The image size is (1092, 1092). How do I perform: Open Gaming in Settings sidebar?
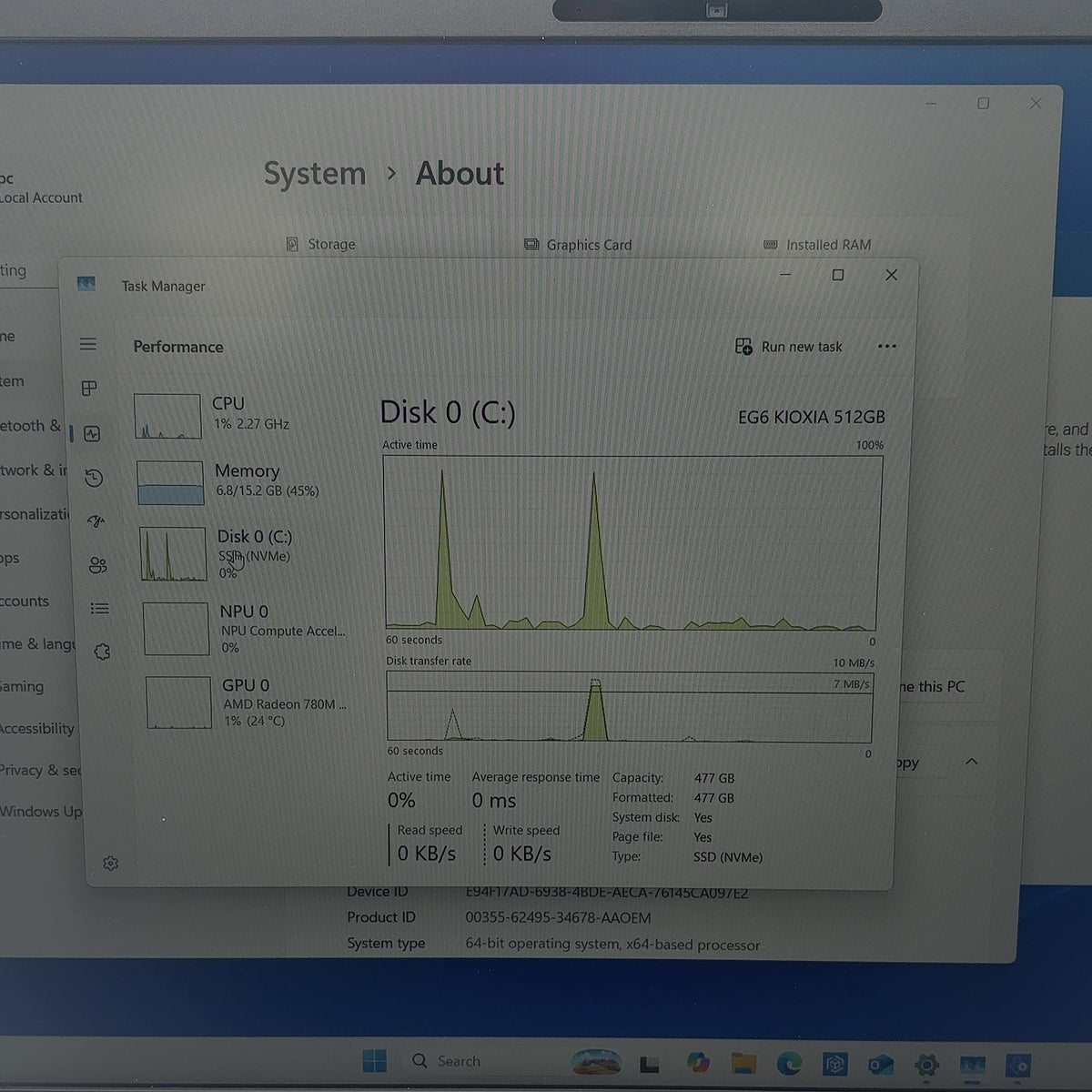point(22,686)
